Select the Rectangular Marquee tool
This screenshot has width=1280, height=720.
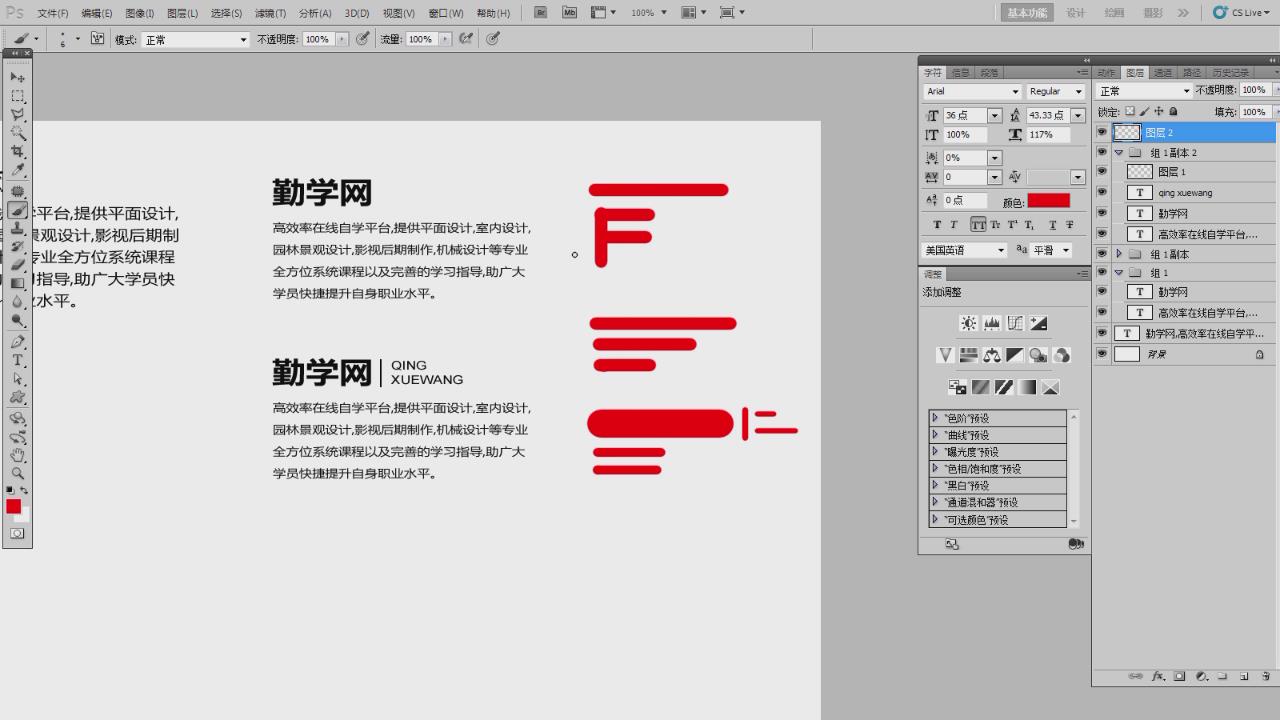(x=18, y=96)
